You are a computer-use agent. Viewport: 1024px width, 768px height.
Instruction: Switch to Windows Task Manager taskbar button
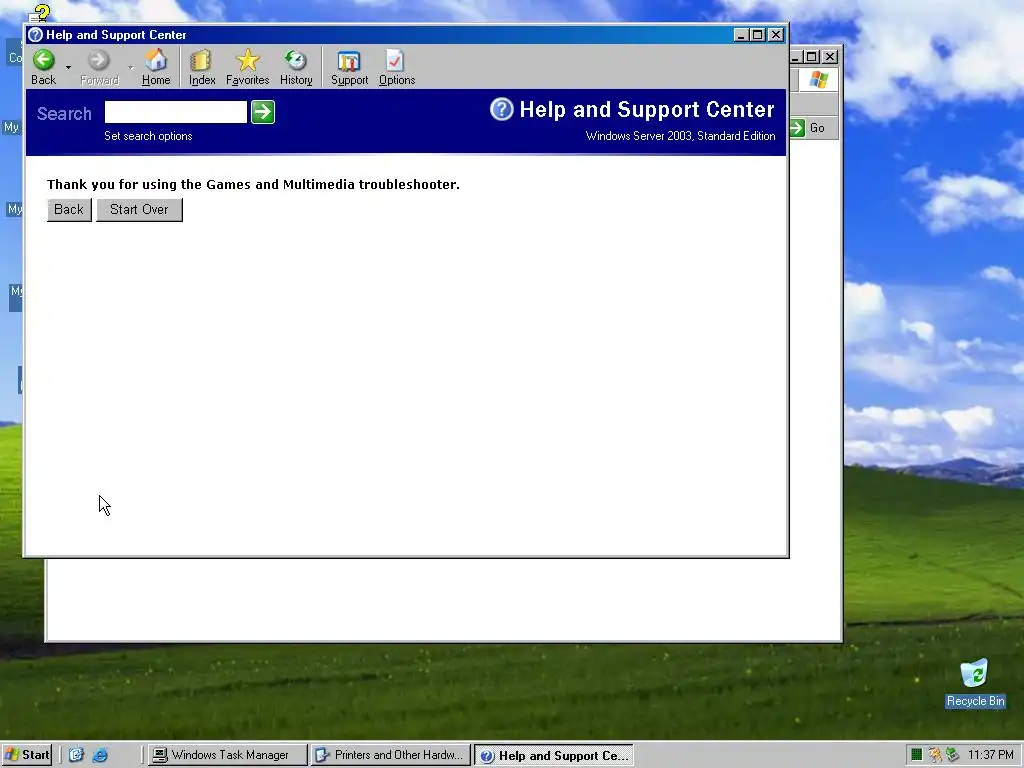[x=227, y=755]
